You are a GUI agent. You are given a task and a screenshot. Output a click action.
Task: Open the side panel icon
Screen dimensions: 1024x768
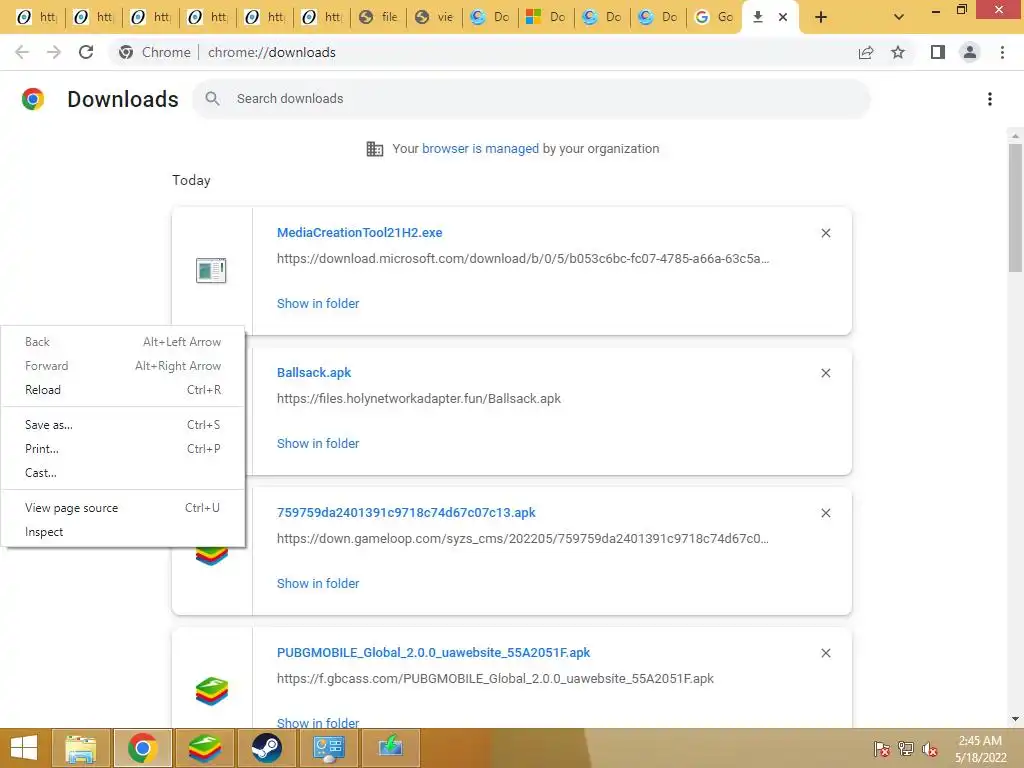938,52
